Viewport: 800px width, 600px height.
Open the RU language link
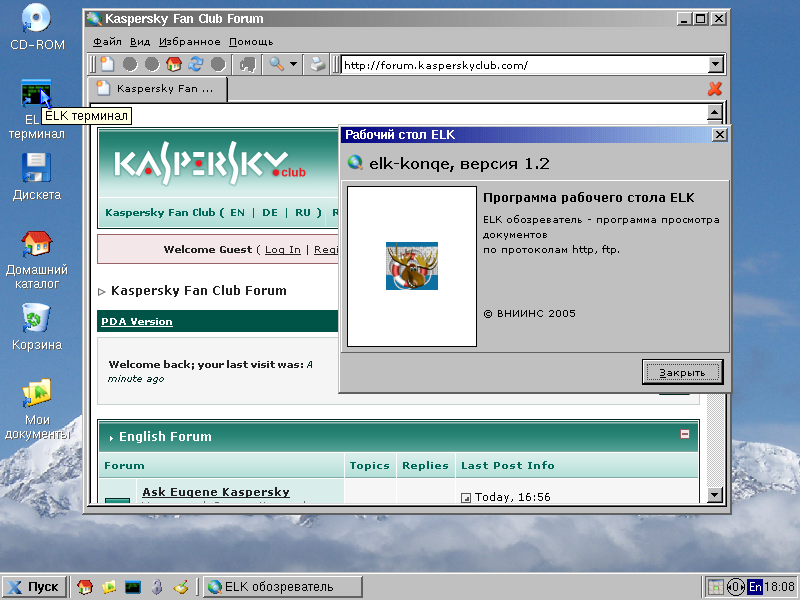(x=303, y=213)
